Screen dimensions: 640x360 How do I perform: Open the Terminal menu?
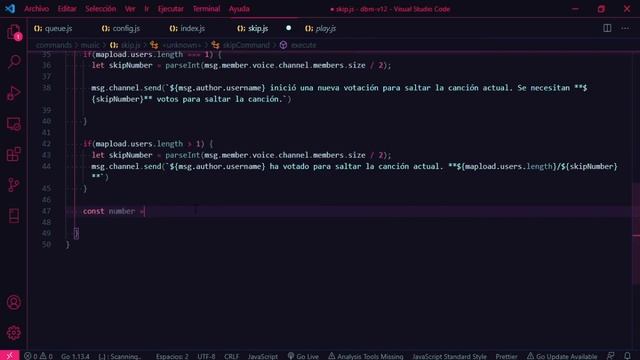pyautogui.click(x=207, y=9)
